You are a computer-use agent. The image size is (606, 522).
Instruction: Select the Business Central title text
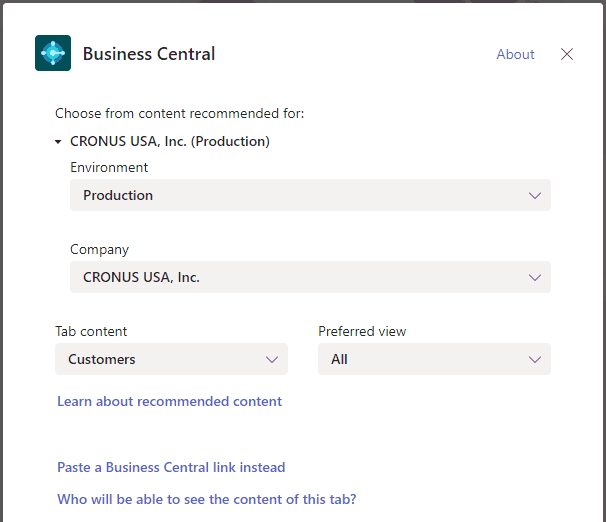[149, 54]
